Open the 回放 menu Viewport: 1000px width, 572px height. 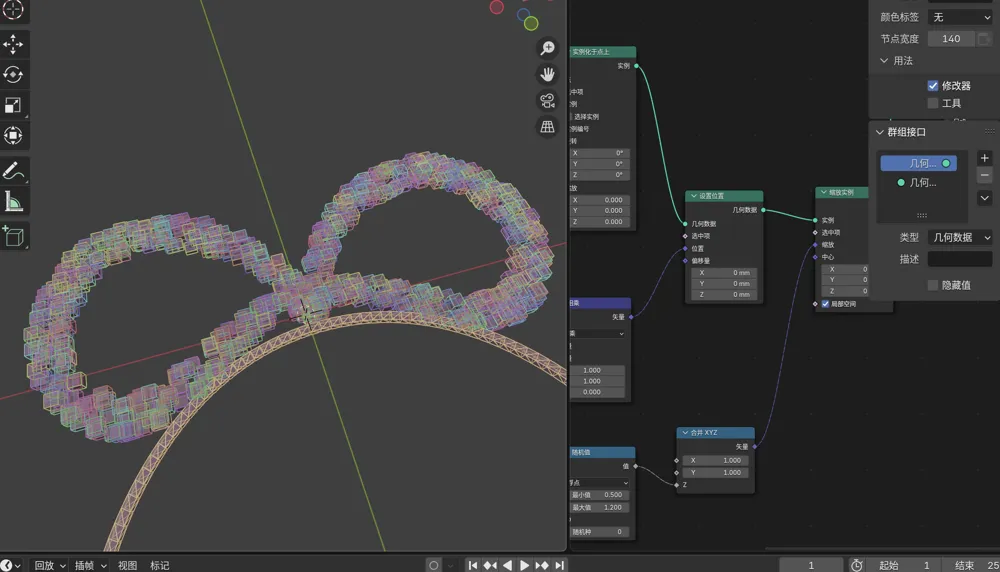click(50, 565)
